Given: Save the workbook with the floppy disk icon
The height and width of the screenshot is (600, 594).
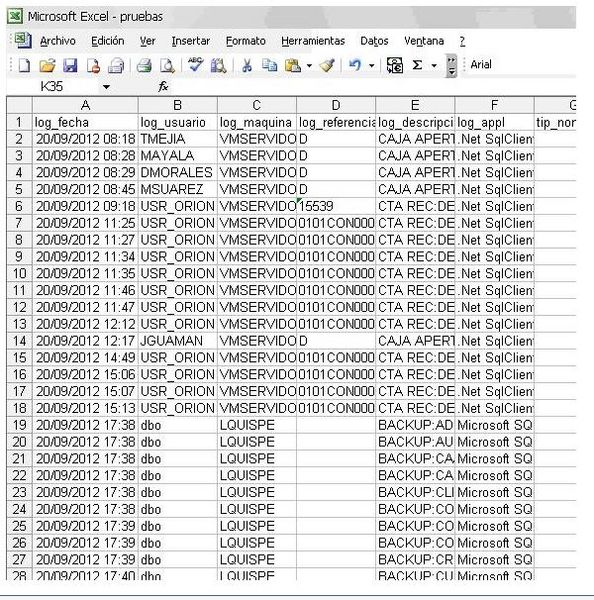Looking at the screenshot, I should pos(70,65).
